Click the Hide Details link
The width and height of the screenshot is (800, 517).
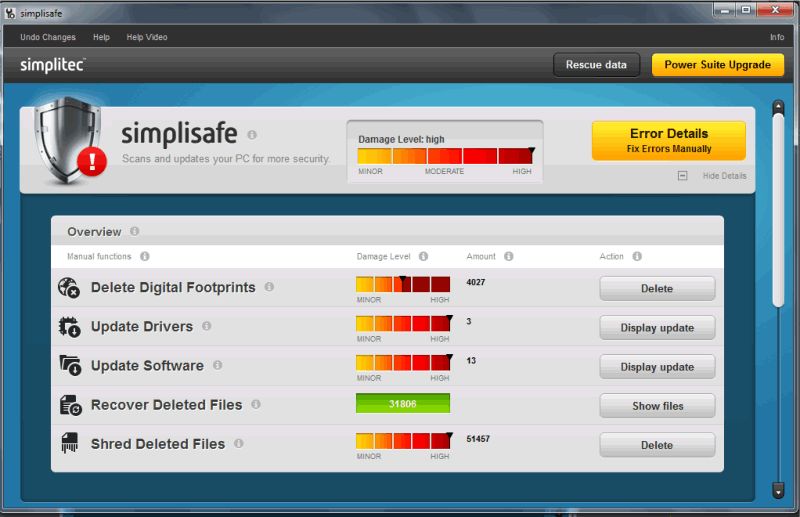(724, 176)
